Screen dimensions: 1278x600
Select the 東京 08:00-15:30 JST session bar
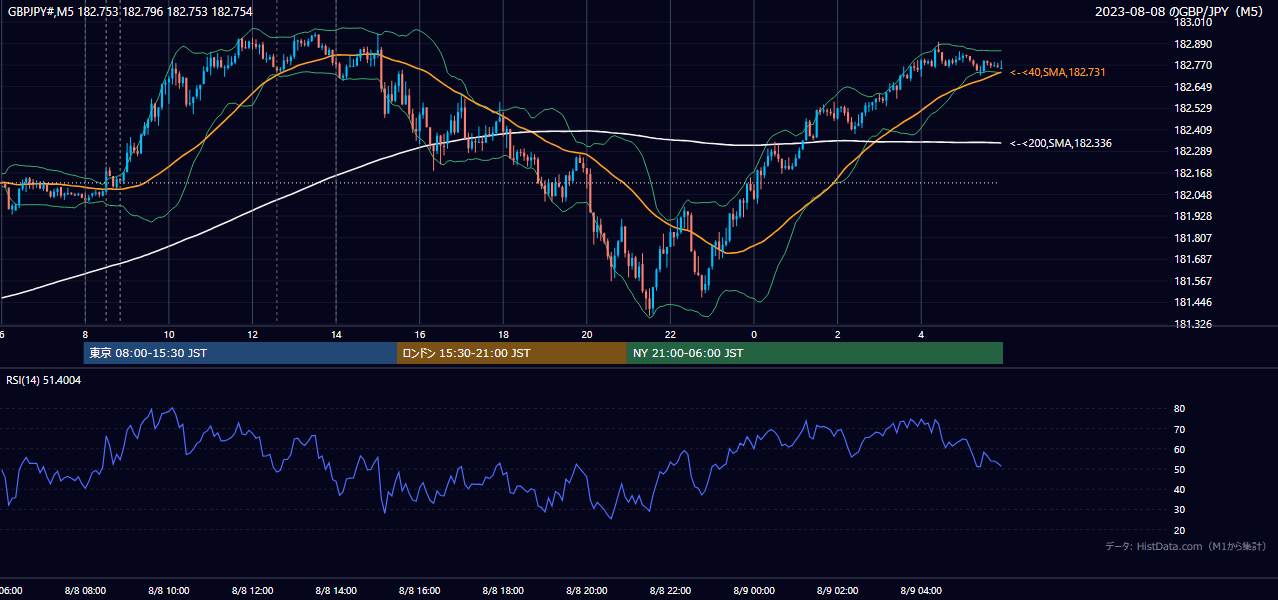coord(240,353)
